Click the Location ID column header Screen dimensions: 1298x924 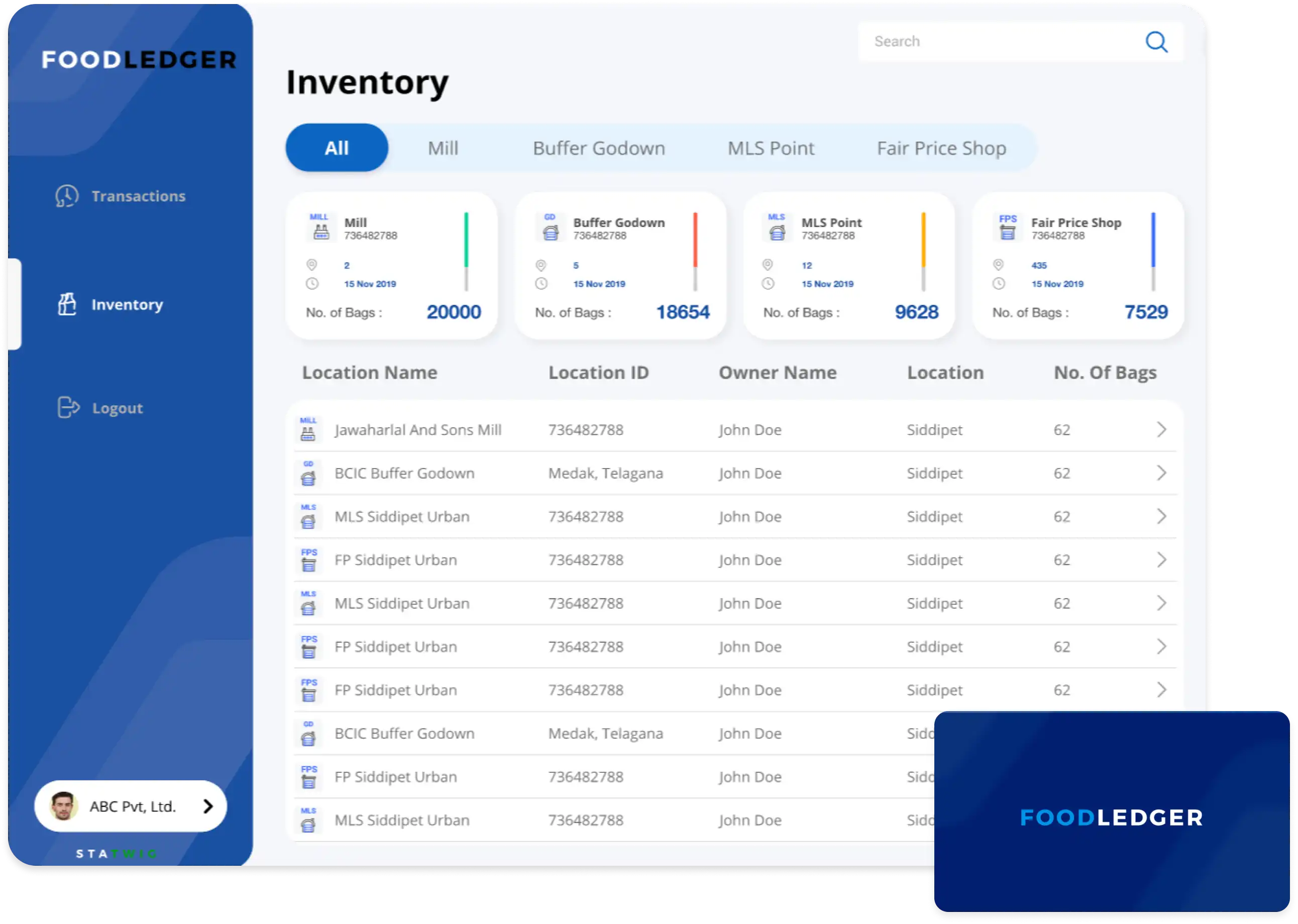[x=599, y=373]
